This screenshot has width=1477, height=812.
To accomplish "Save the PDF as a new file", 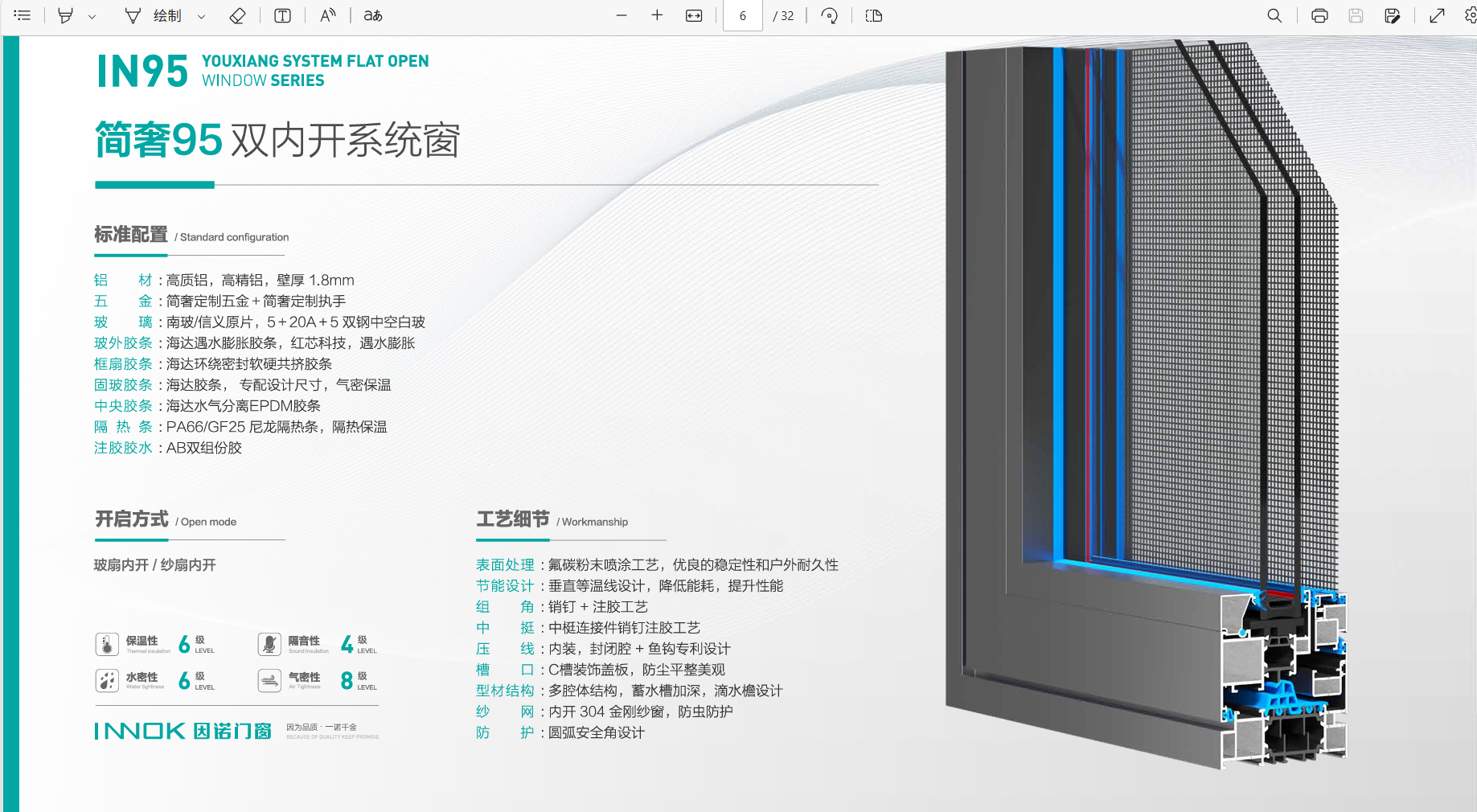I will point(1393,15).
